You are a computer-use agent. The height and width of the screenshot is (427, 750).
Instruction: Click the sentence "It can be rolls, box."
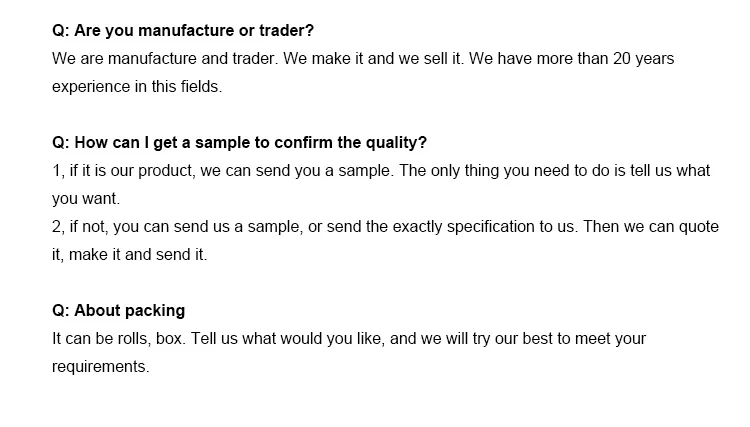119,339
